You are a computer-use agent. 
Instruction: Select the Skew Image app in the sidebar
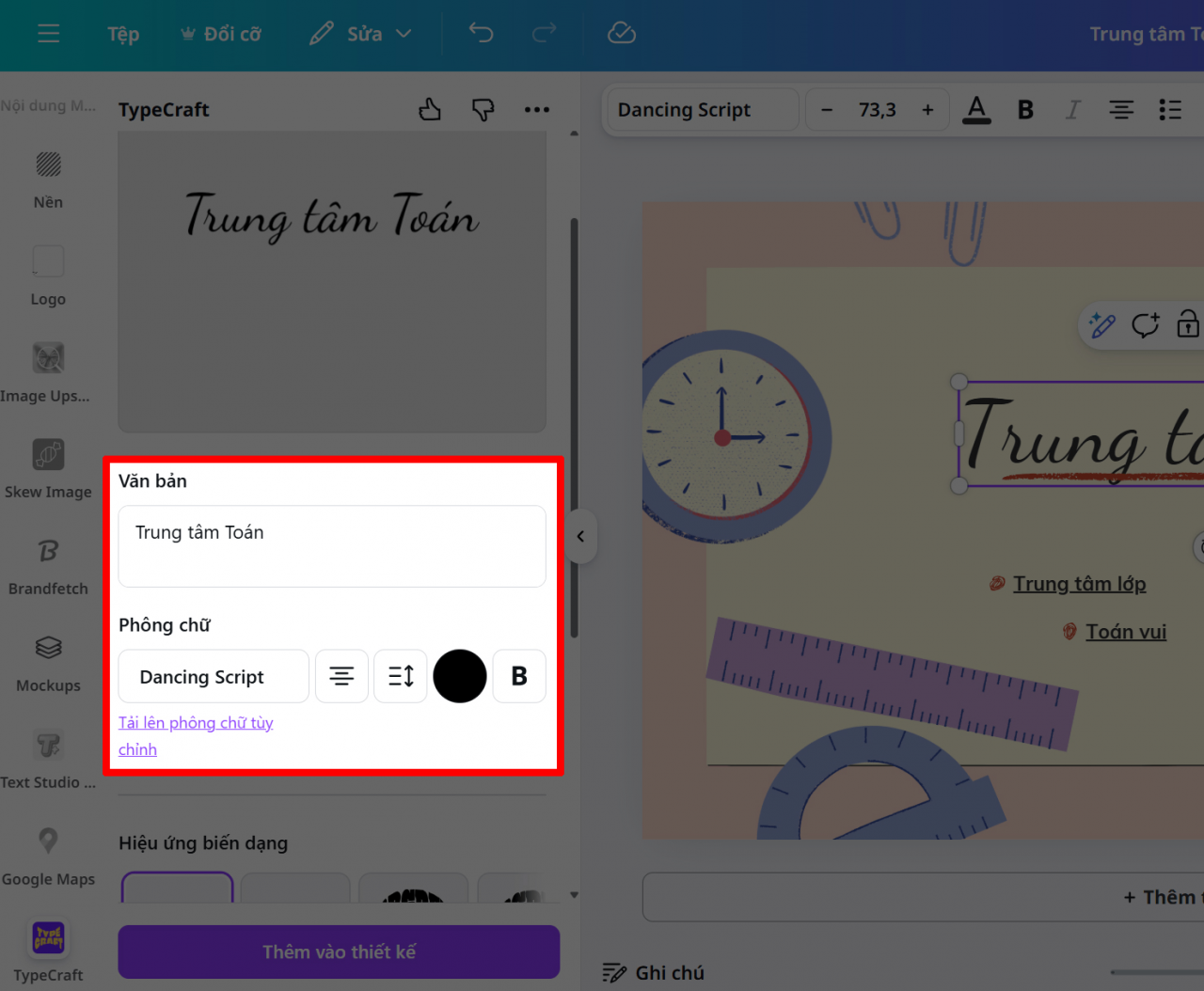(x=47, y=467)
